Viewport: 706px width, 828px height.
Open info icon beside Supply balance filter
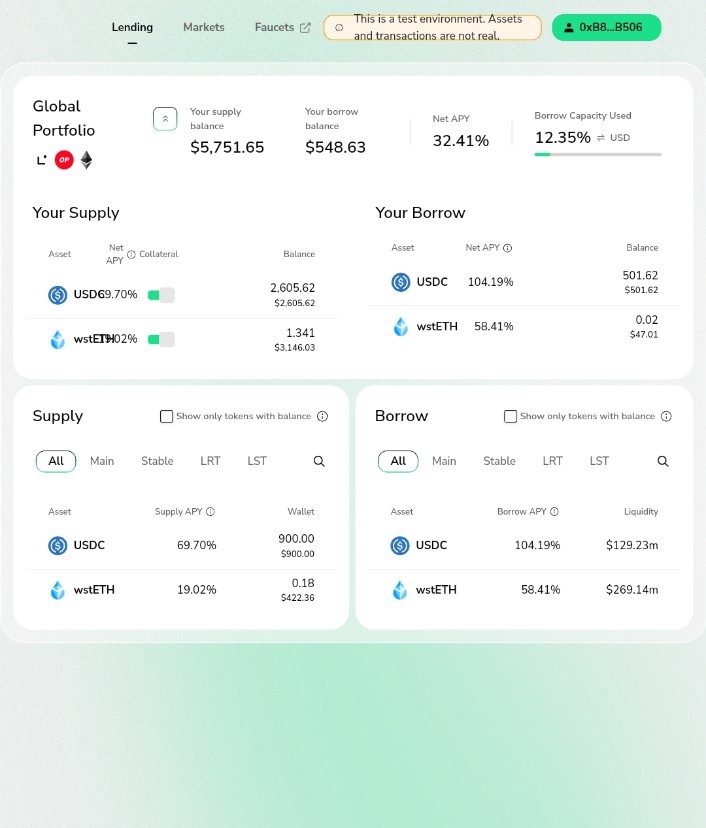323,417
